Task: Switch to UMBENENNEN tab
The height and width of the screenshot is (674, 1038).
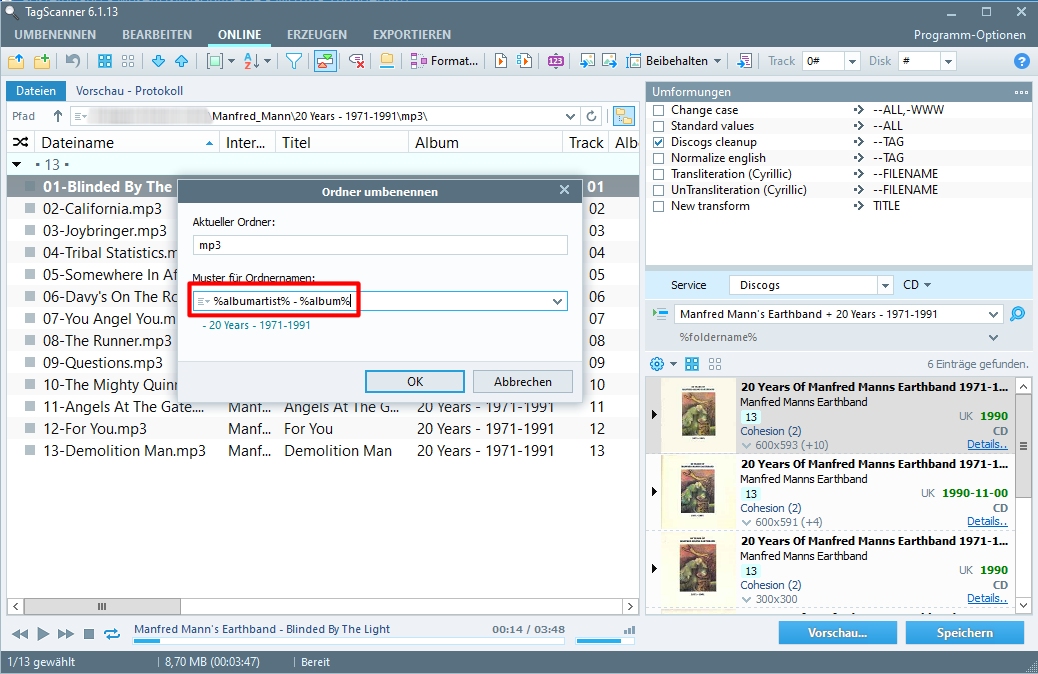Action: [x=55, y=34]
